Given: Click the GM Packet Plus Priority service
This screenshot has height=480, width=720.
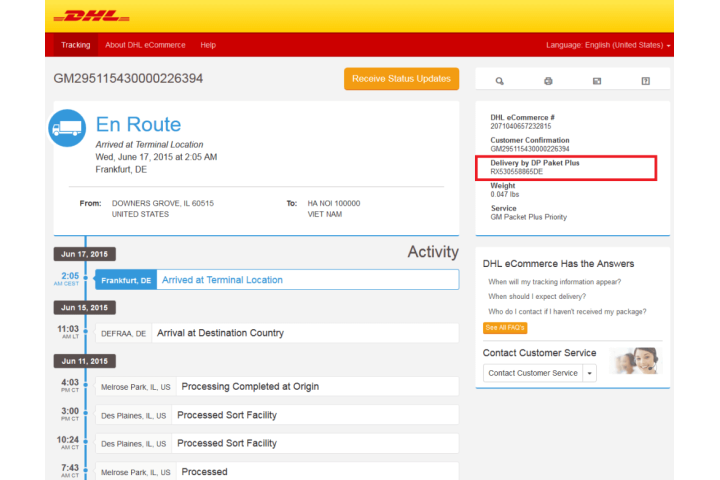Looking at the screenshot, I should [x=529, y=217].
